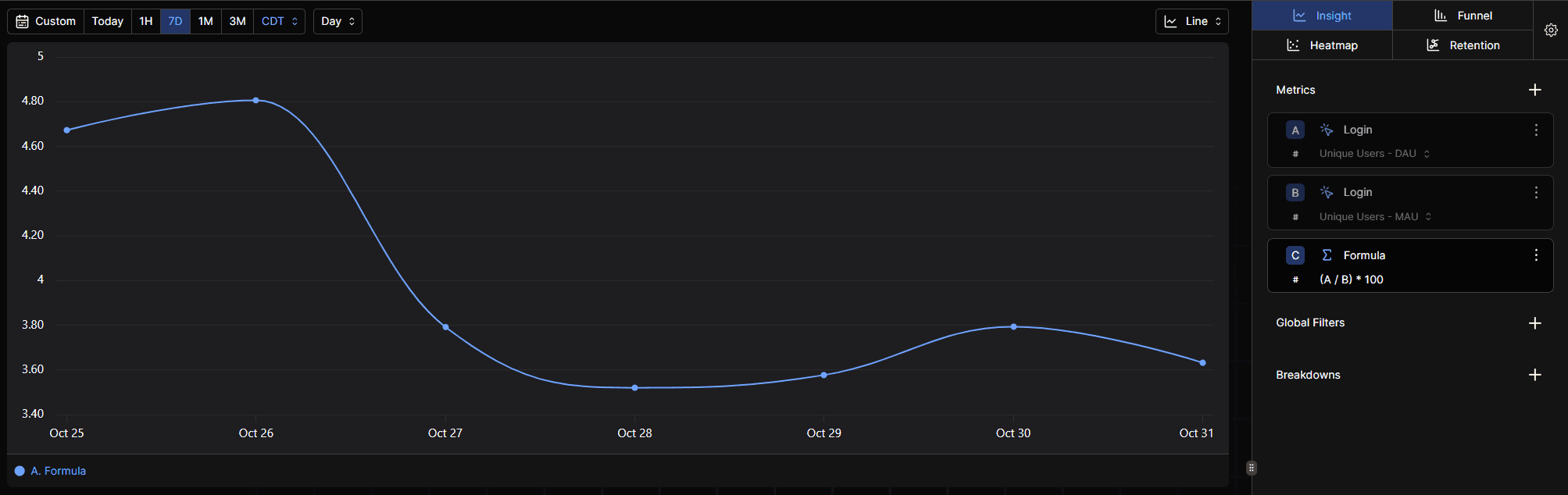Viewport: 1568px width, 495px height.
Task: Open three-dot menu for metric B Login
Action: click(x=1535, y=193)
